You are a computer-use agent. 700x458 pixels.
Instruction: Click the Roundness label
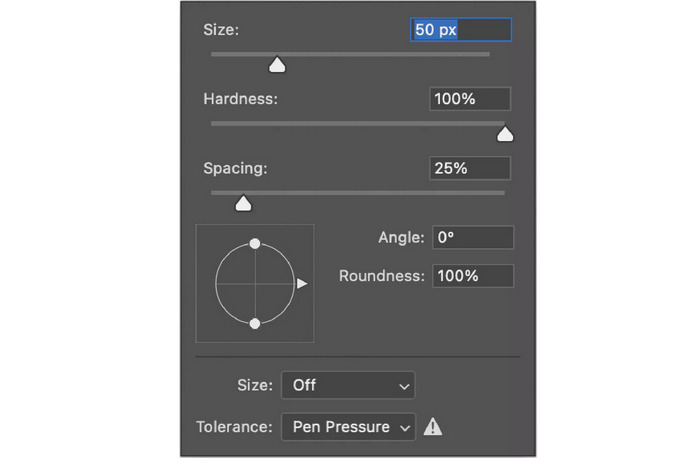382,276
